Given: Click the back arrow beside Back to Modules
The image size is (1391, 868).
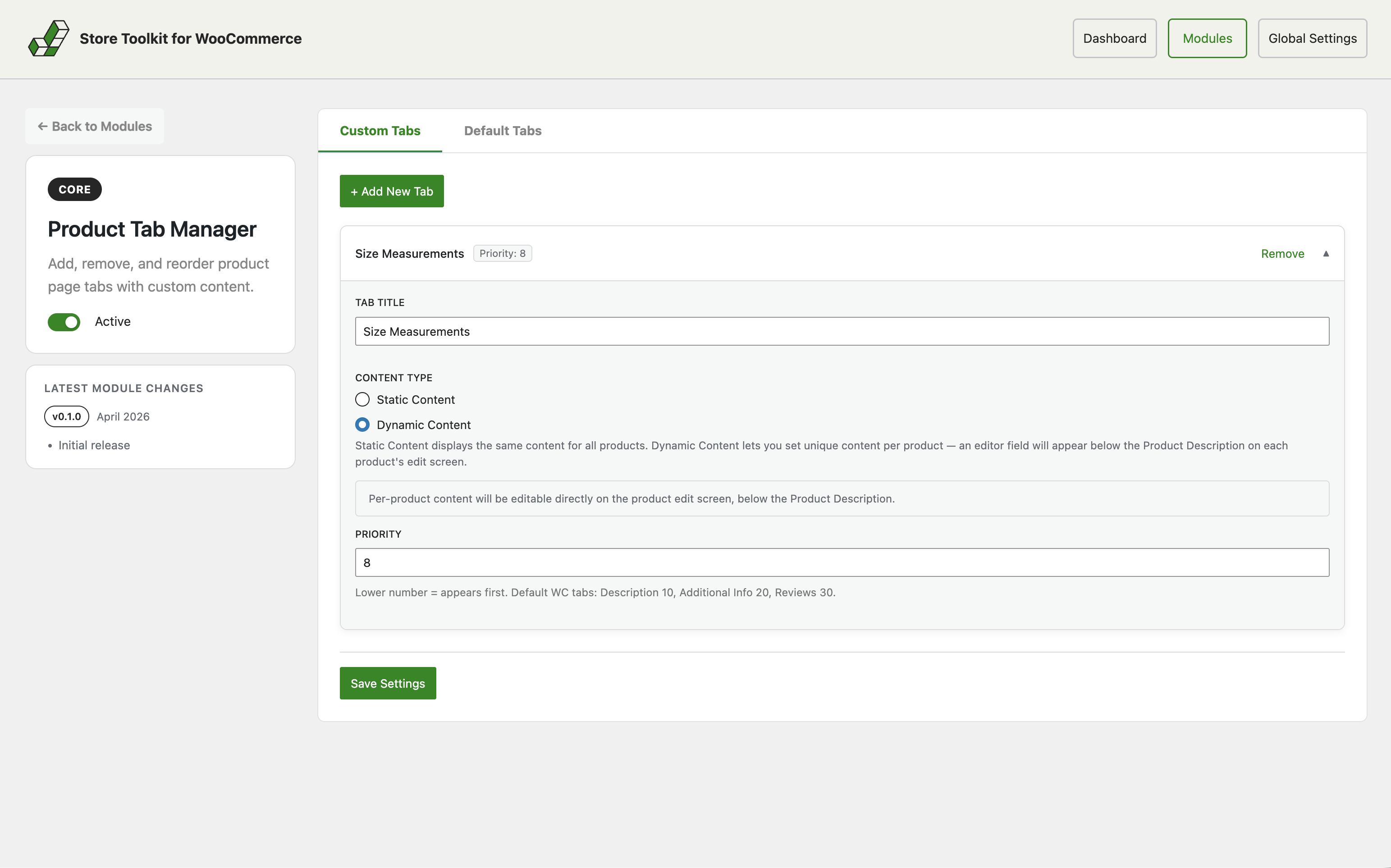Looking at the screenshot, I should (43, 126).
